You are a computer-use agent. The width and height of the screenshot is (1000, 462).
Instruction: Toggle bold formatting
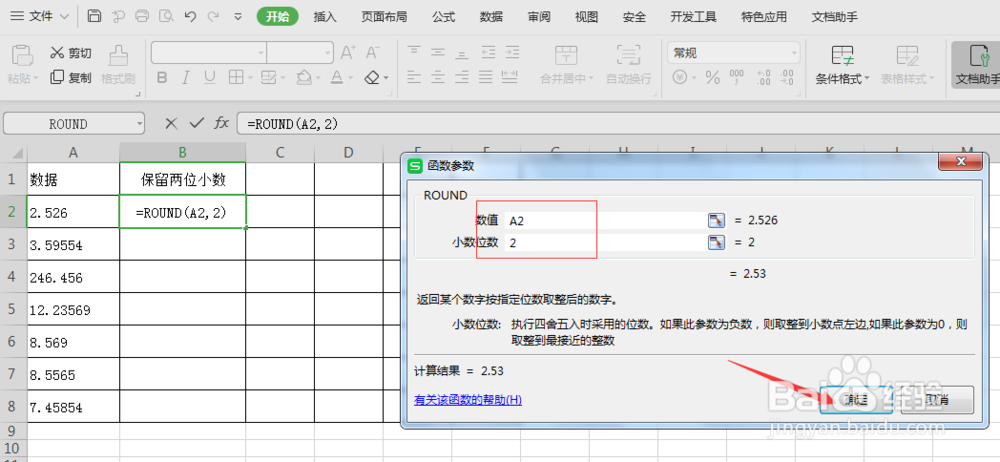coord(162,78)
